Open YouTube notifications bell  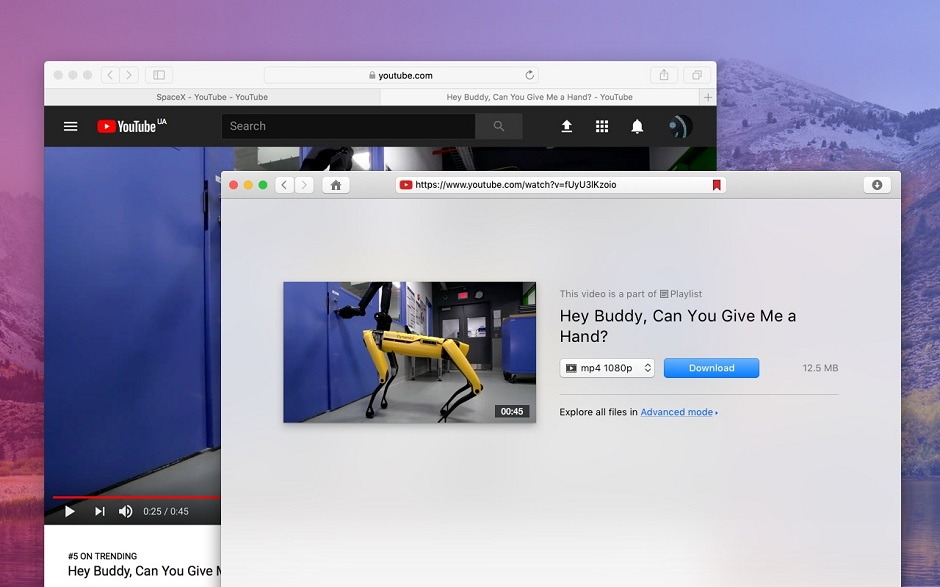click(637, 127)
